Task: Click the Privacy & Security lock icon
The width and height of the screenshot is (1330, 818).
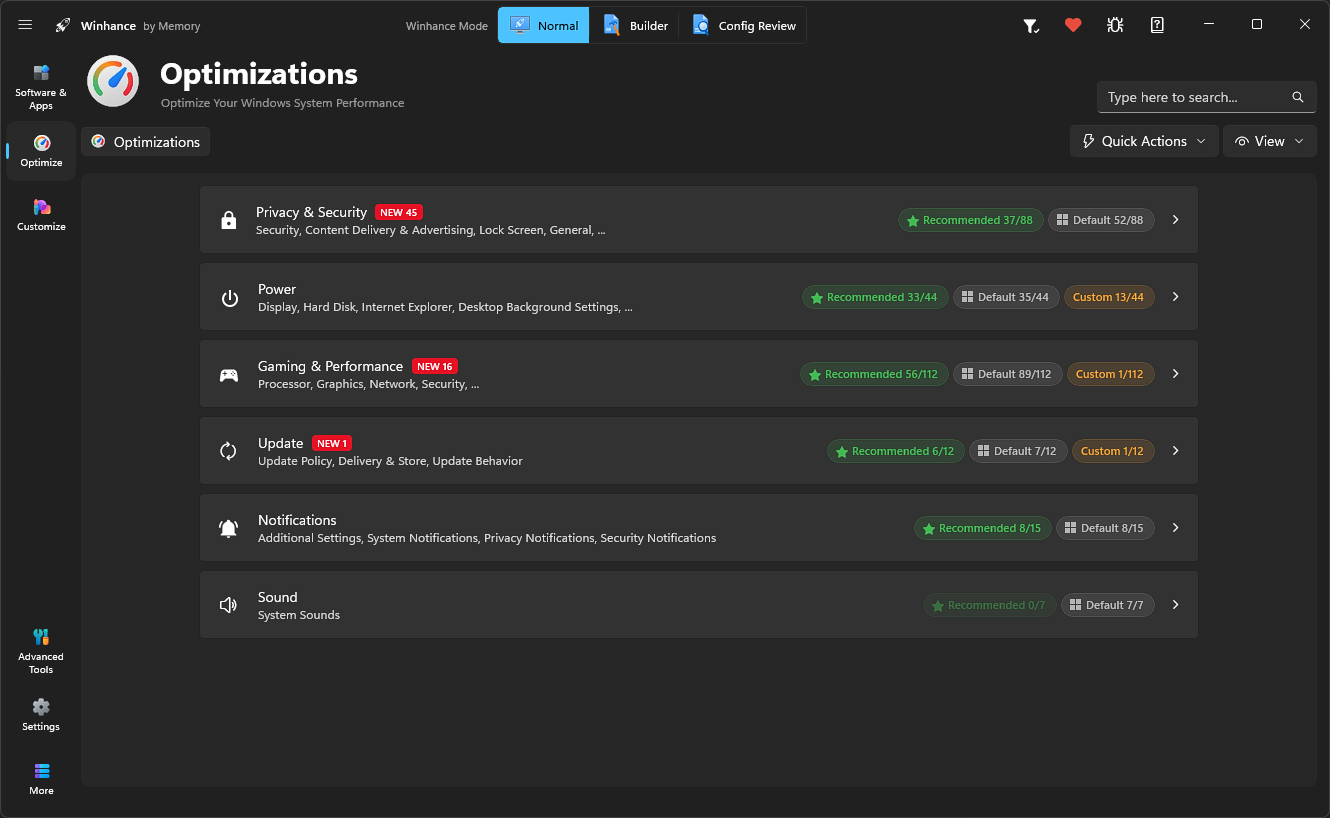Action: coord(229,220)
